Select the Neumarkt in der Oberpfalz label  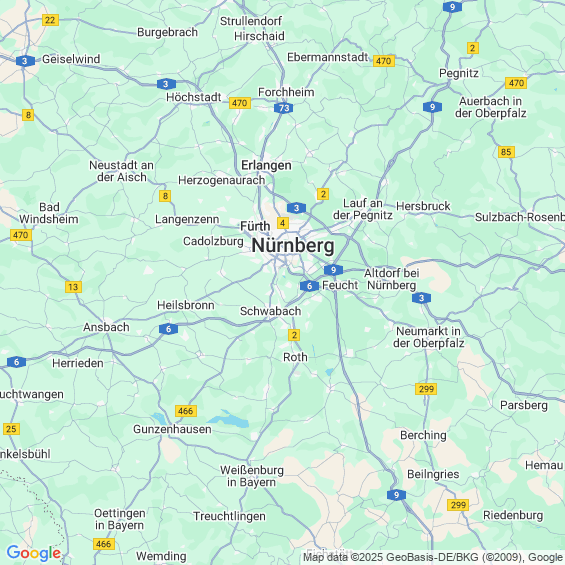click(x=428, y=337)
